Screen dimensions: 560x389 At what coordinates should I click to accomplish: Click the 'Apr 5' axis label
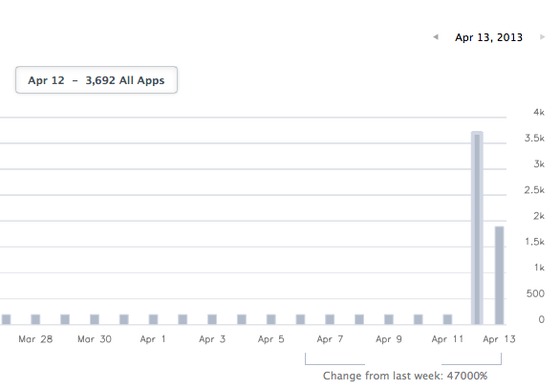click(271, 339)
